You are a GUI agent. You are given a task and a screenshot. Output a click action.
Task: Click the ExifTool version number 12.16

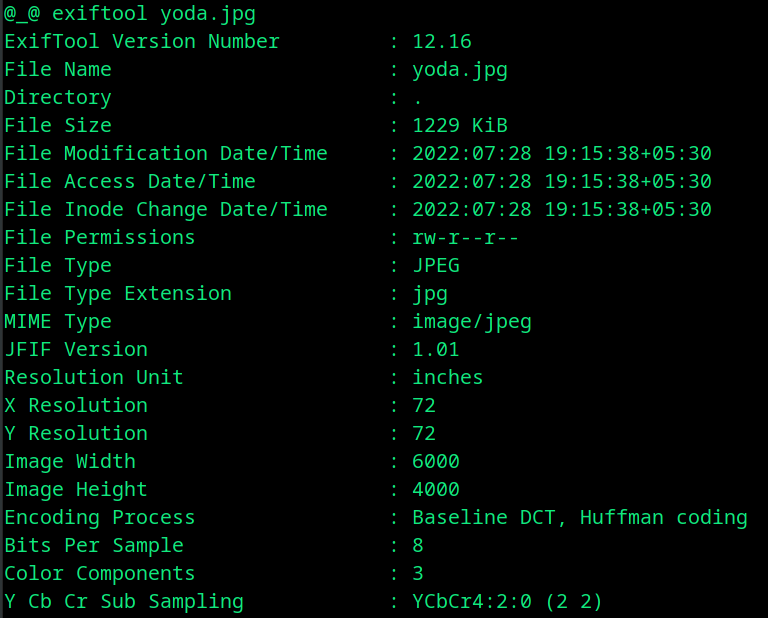click(x=442, y=41)
